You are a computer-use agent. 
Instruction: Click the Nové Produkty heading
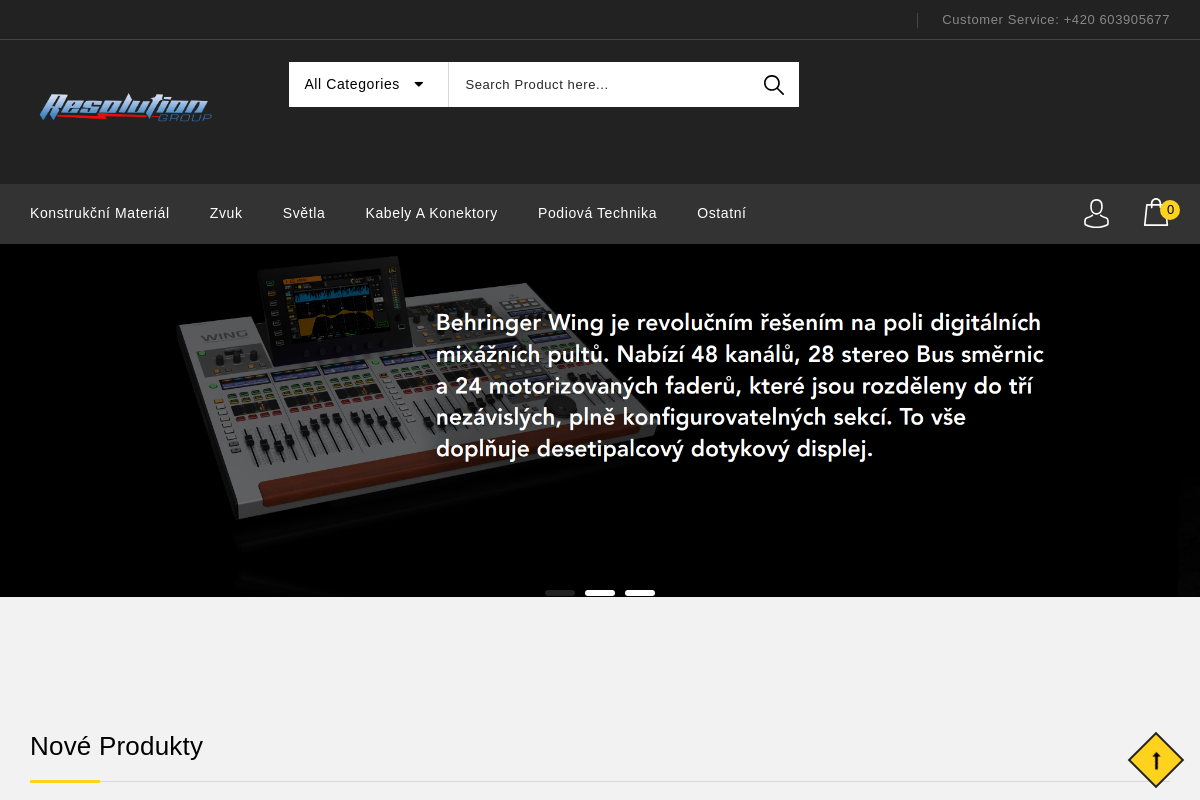coord(116,746)
